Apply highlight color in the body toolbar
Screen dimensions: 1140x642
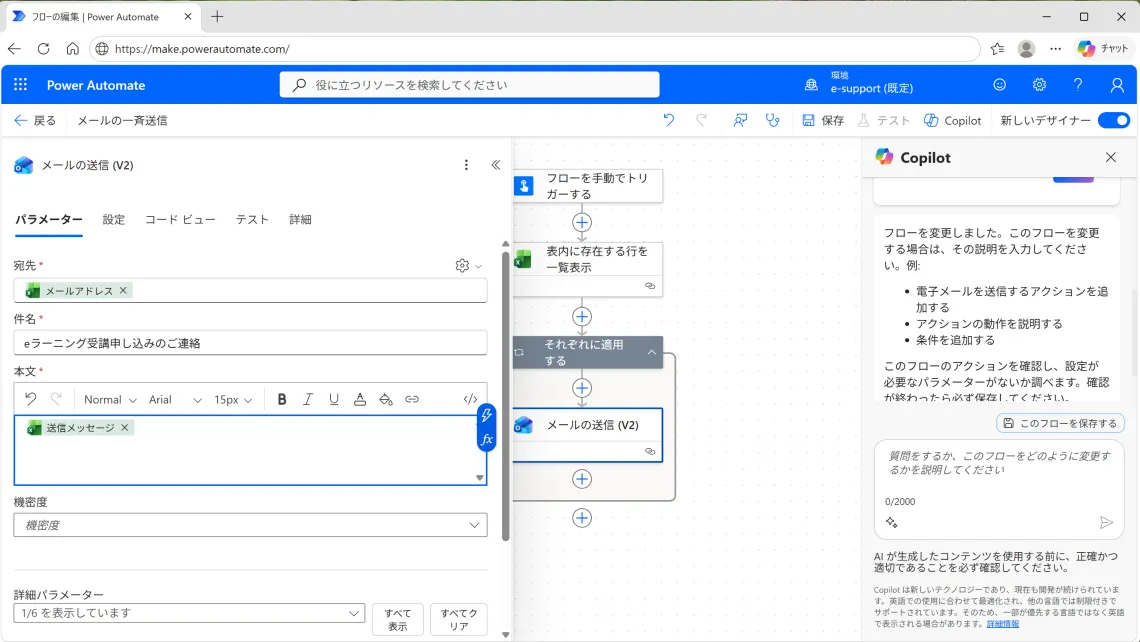click(386, 399)
